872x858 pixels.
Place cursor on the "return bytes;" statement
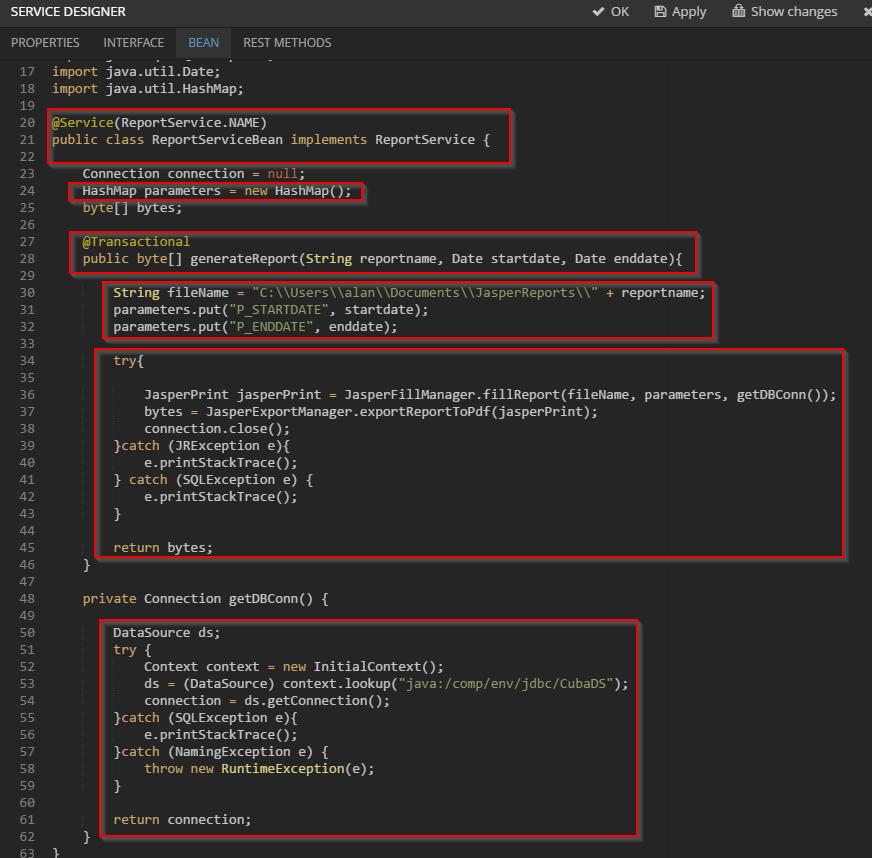pyautogui.click(x=163, y=548)
